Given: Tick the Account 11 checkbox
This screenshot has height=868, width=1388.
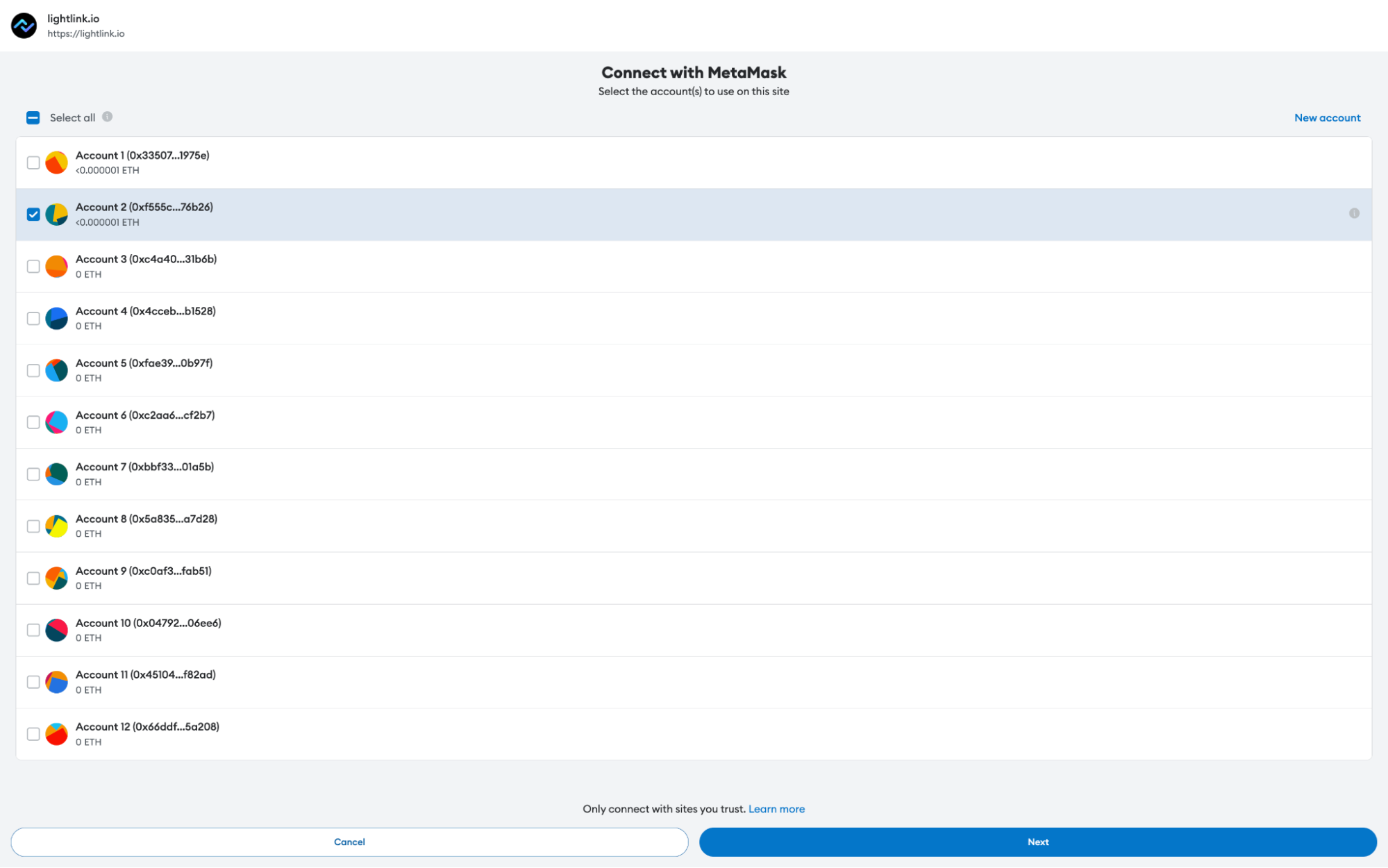Looking at the screenshot, I should [33, 682].
